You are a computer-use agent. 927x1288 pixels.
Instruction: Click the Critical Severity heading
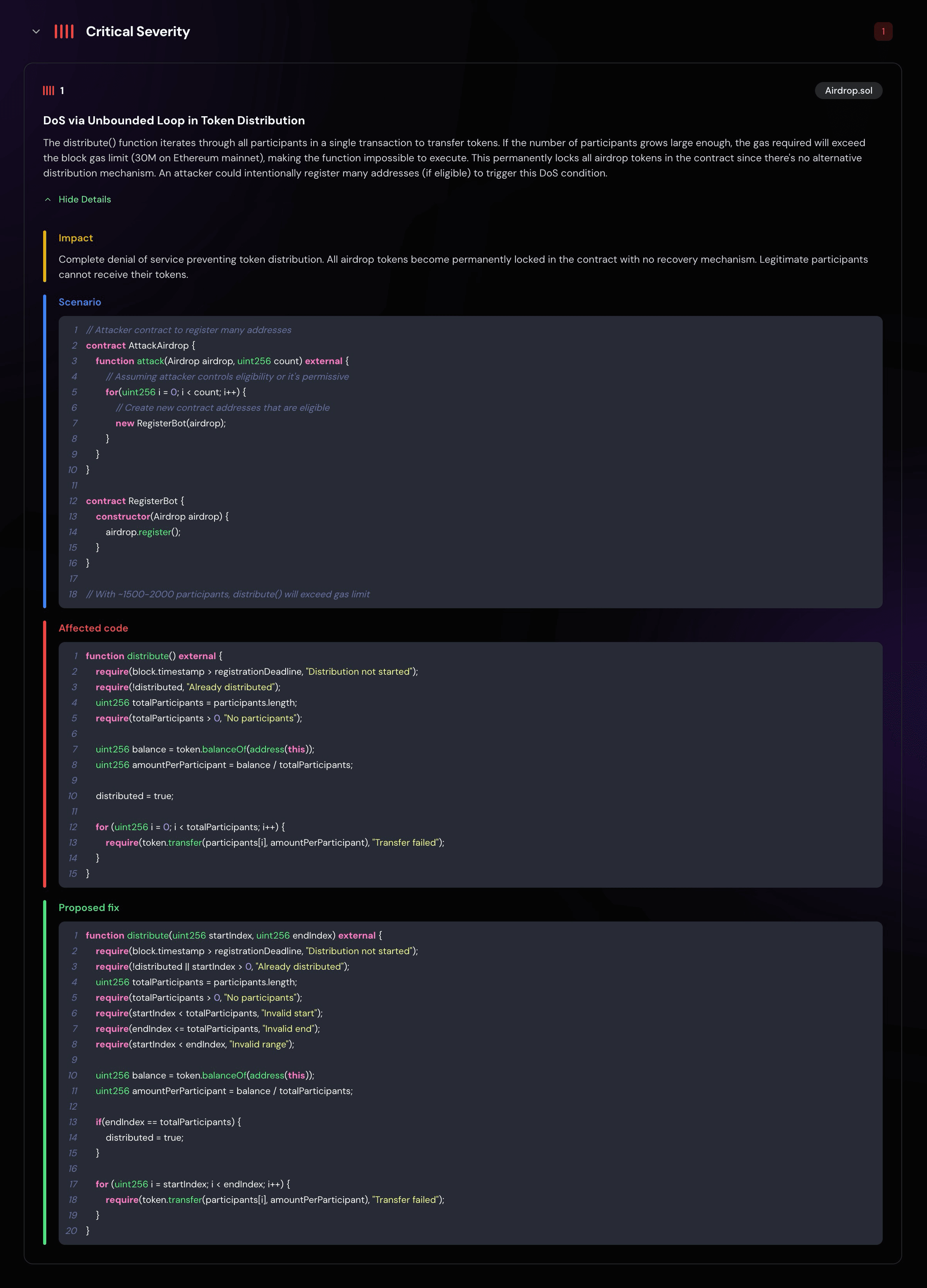(x=138, y=32)
